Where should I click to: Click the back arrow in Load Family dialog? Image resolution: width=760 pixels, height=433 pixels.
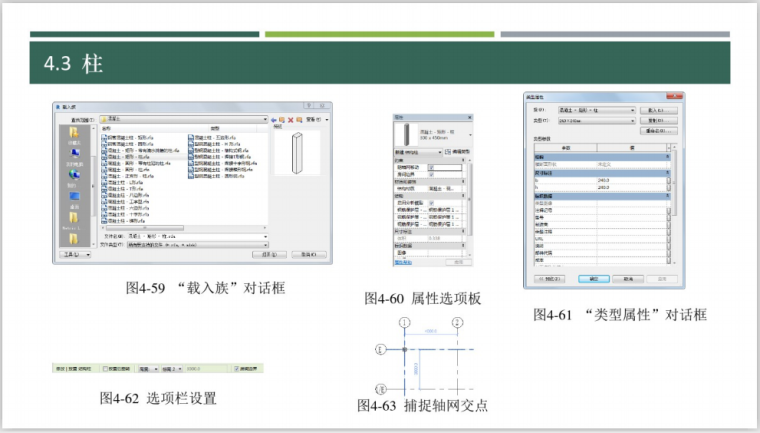(273, 118)
